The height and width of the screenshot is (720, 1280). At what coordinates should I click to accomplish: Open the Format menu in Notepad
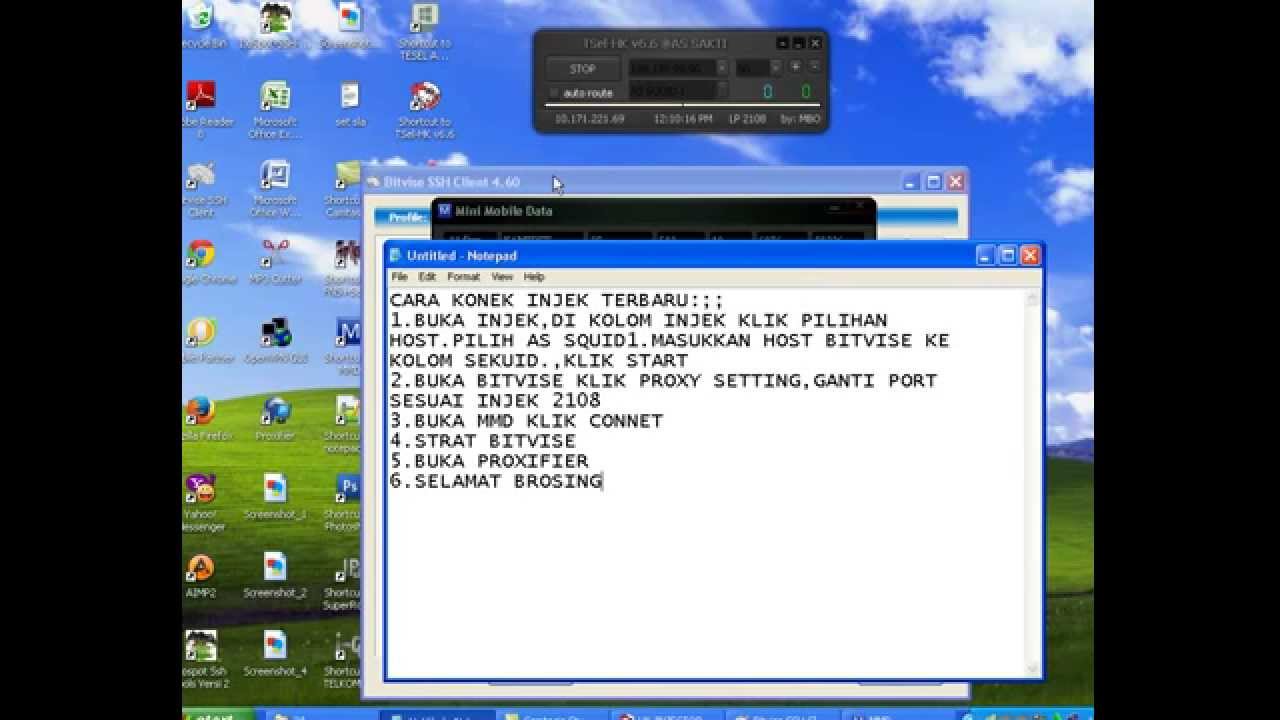click(x=463, y=277)
